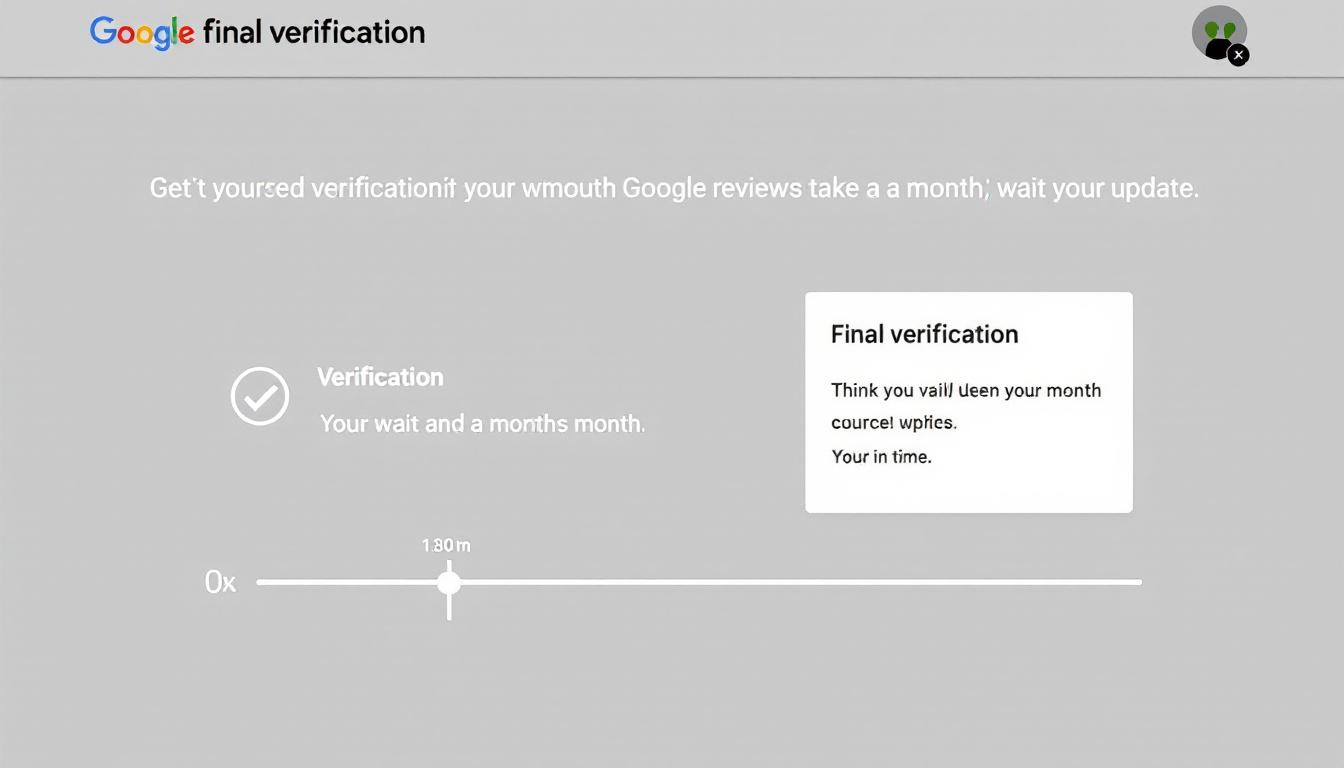1344x768 pixels.
Task: Click the 'Final verification' card title
Action: point(923,334)
